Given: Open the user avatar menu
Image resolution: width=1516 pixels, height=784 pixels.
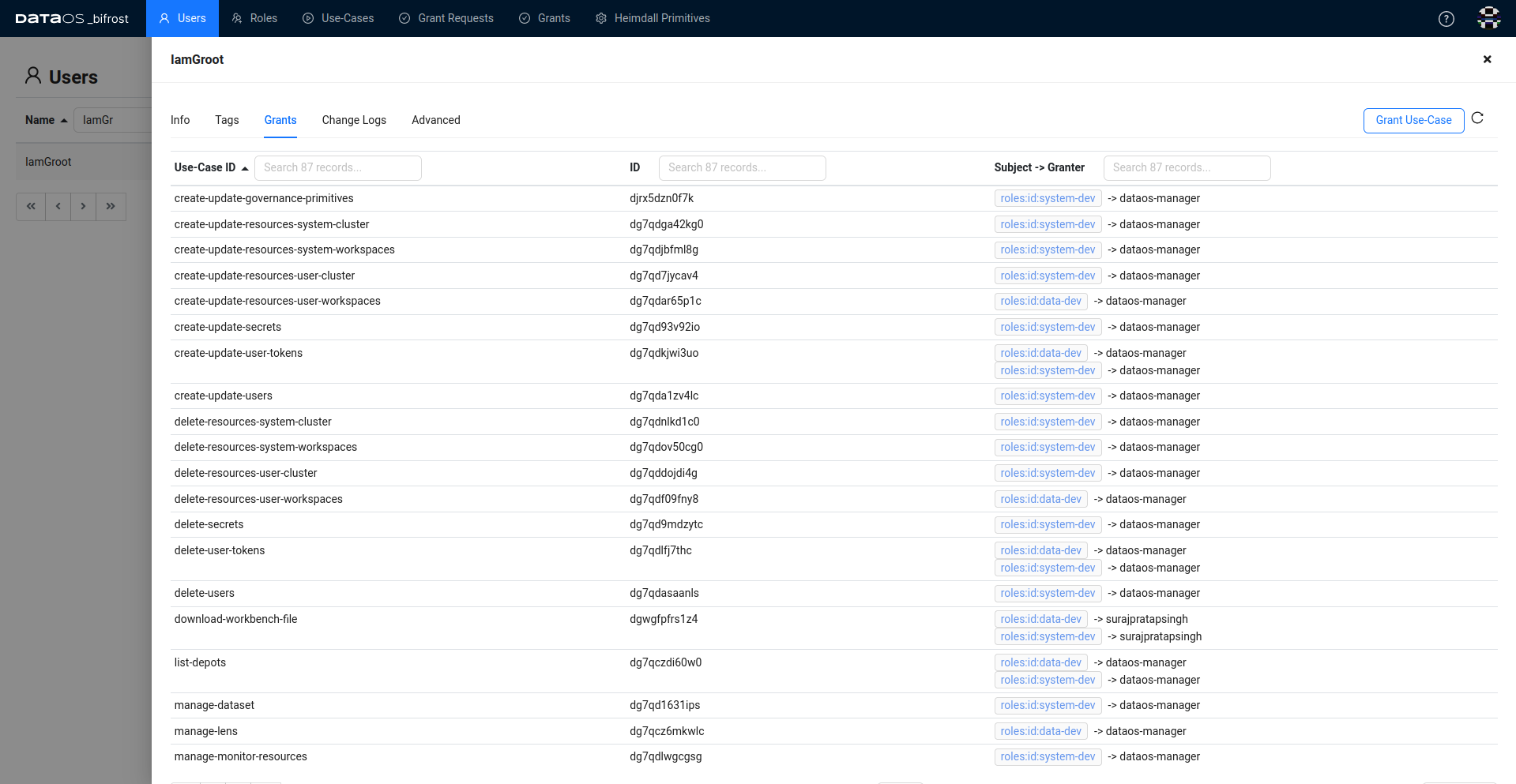Looking at the screenshot, I should pyautogui.click(x=1489, y=18).
